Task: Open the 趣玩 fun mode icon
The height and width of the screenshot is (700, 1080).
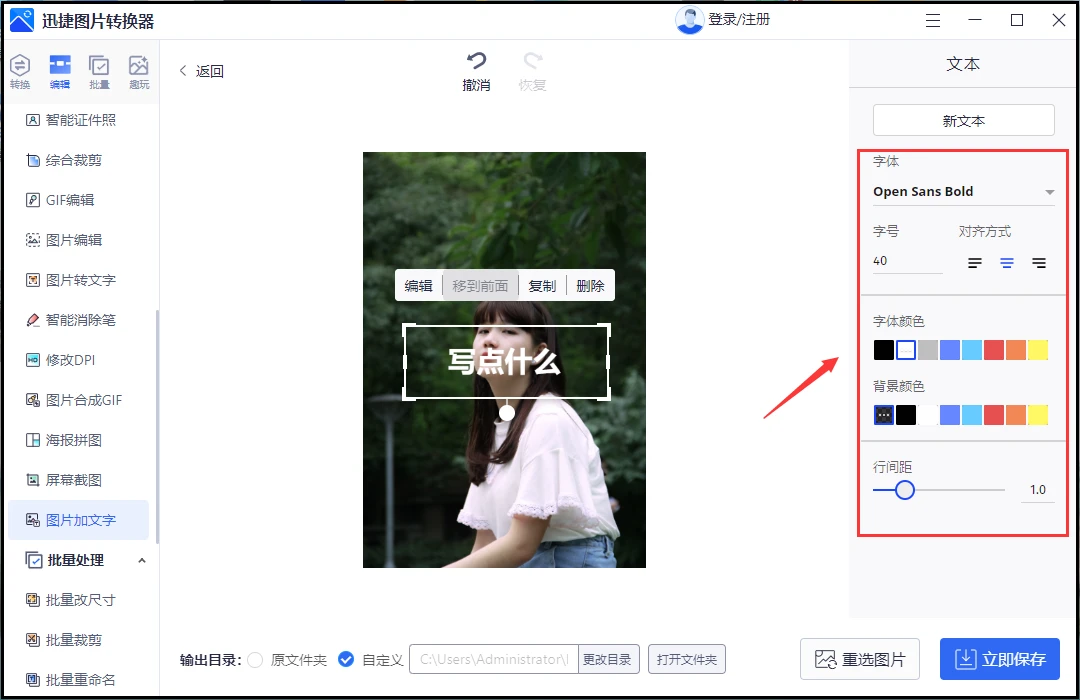Action: tap(139, 72)
